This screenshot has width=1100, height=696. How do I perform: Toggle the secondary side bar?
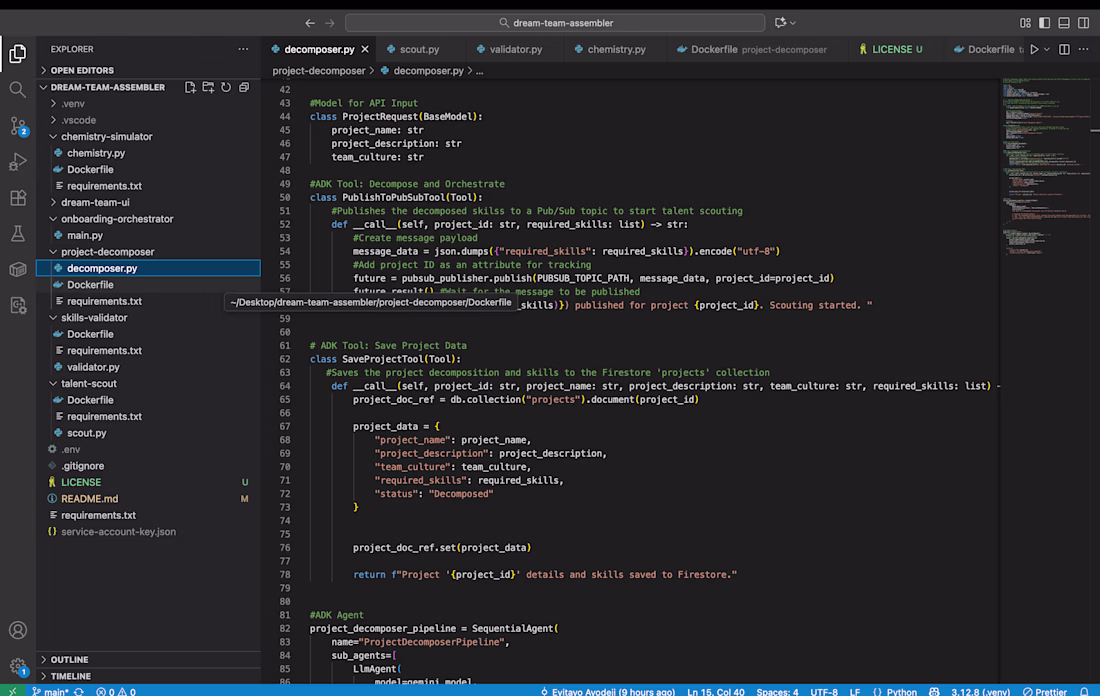pos(1084,22)
